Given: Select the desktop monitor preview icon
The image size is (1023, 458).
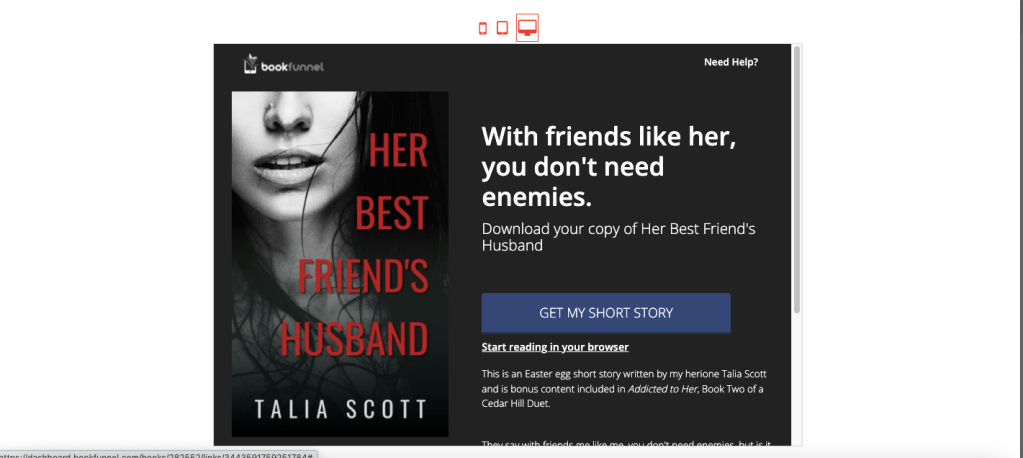Looking at the screenshot, I should 527,27.
